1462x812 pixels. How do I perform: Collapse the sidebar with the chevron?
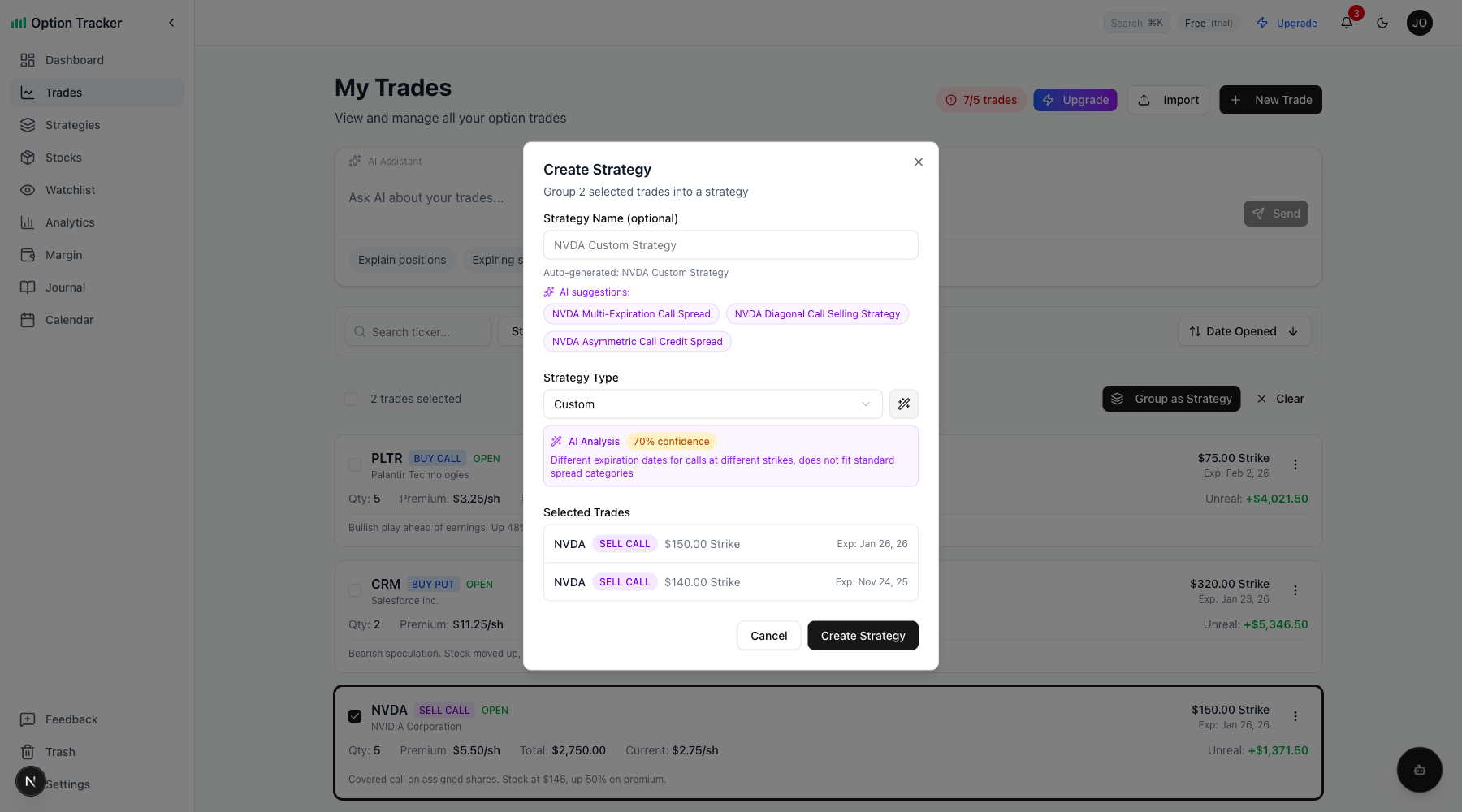(171, 23)
